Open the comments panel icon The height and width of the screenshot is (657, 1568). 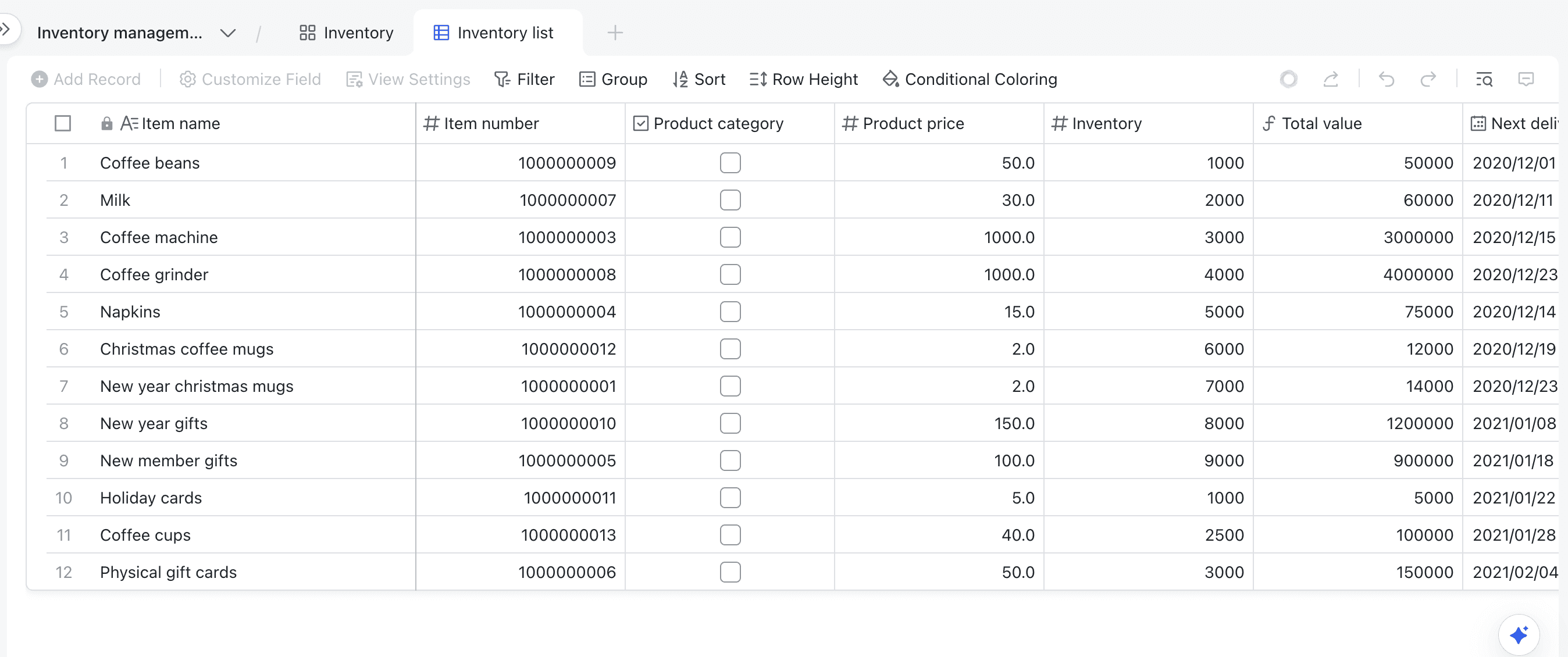click(1526, 79)
